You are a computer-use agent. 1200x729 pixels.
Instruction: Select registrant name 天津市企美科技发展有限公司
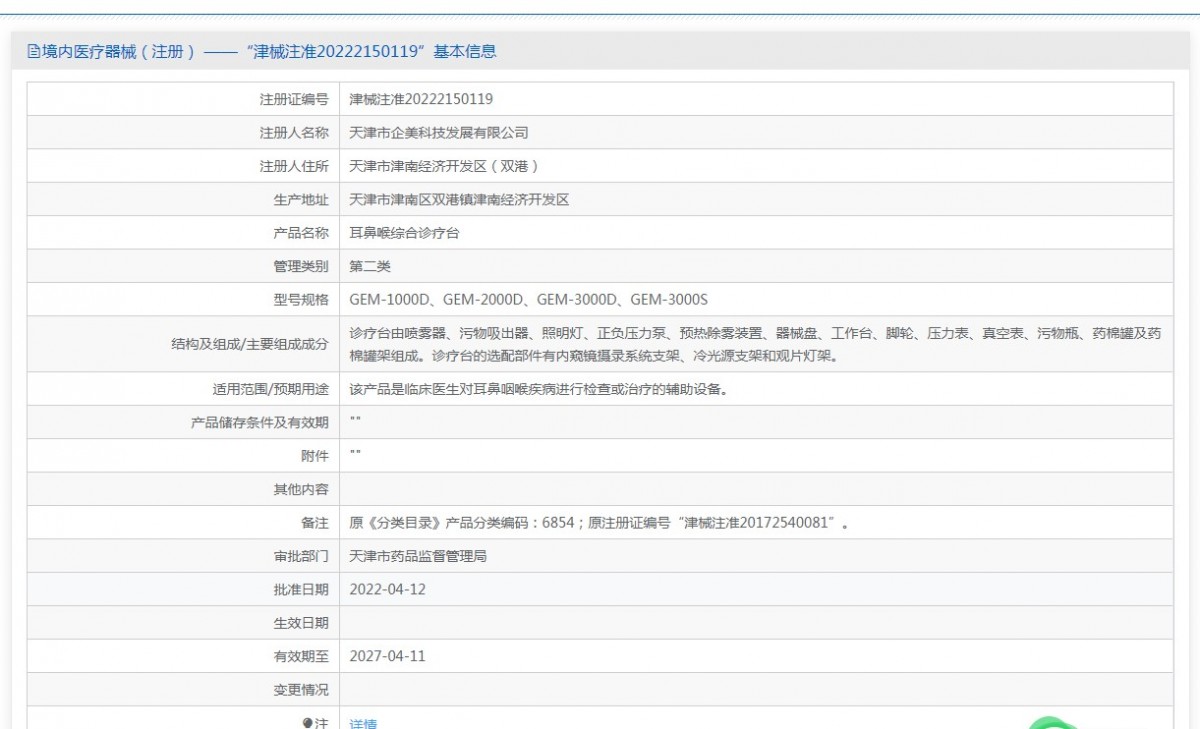438,133
